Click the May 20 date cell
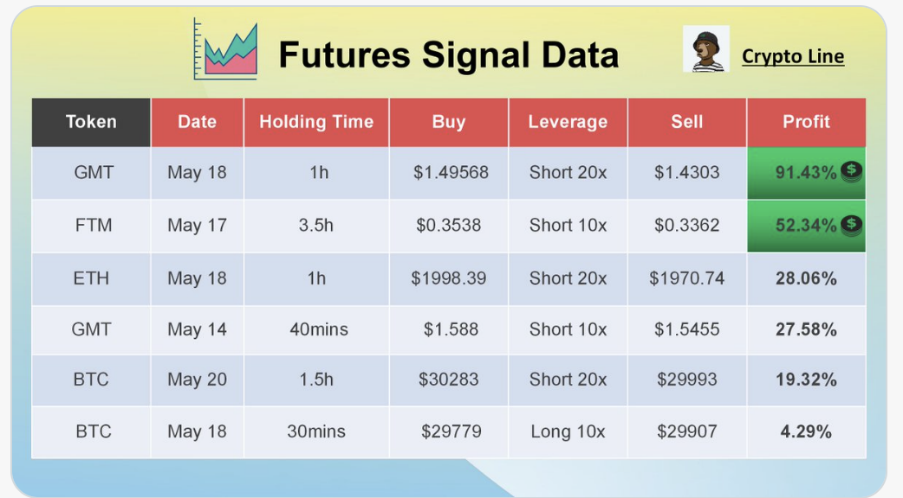 (197, 380)
